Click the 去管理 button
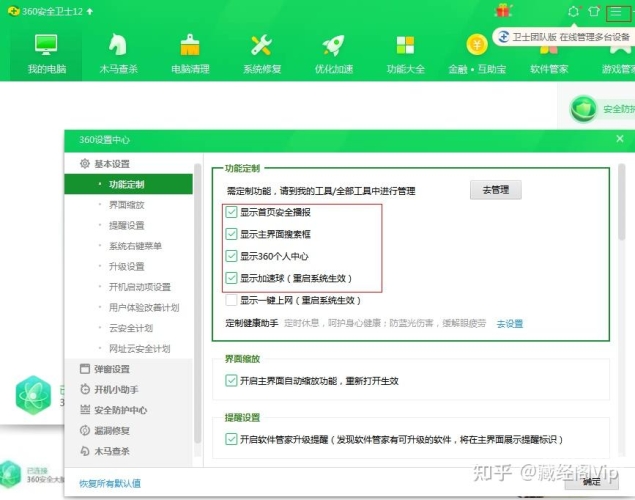 495,190
